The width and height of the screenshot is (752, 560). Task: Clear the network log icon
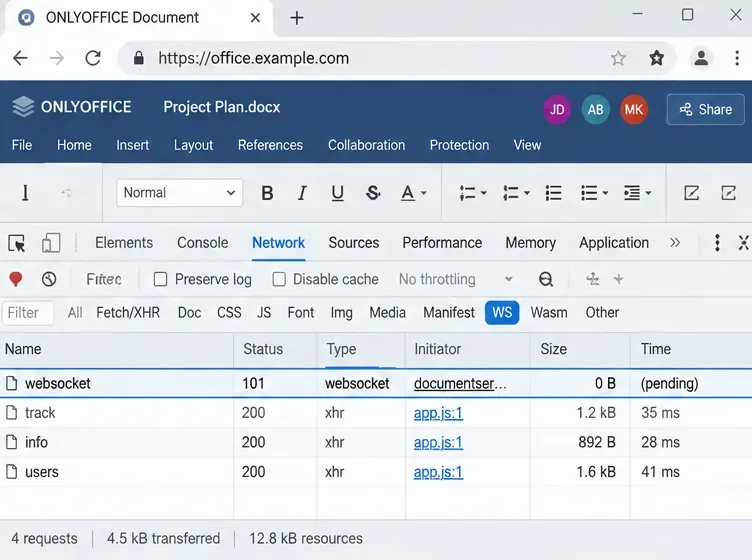49,279
